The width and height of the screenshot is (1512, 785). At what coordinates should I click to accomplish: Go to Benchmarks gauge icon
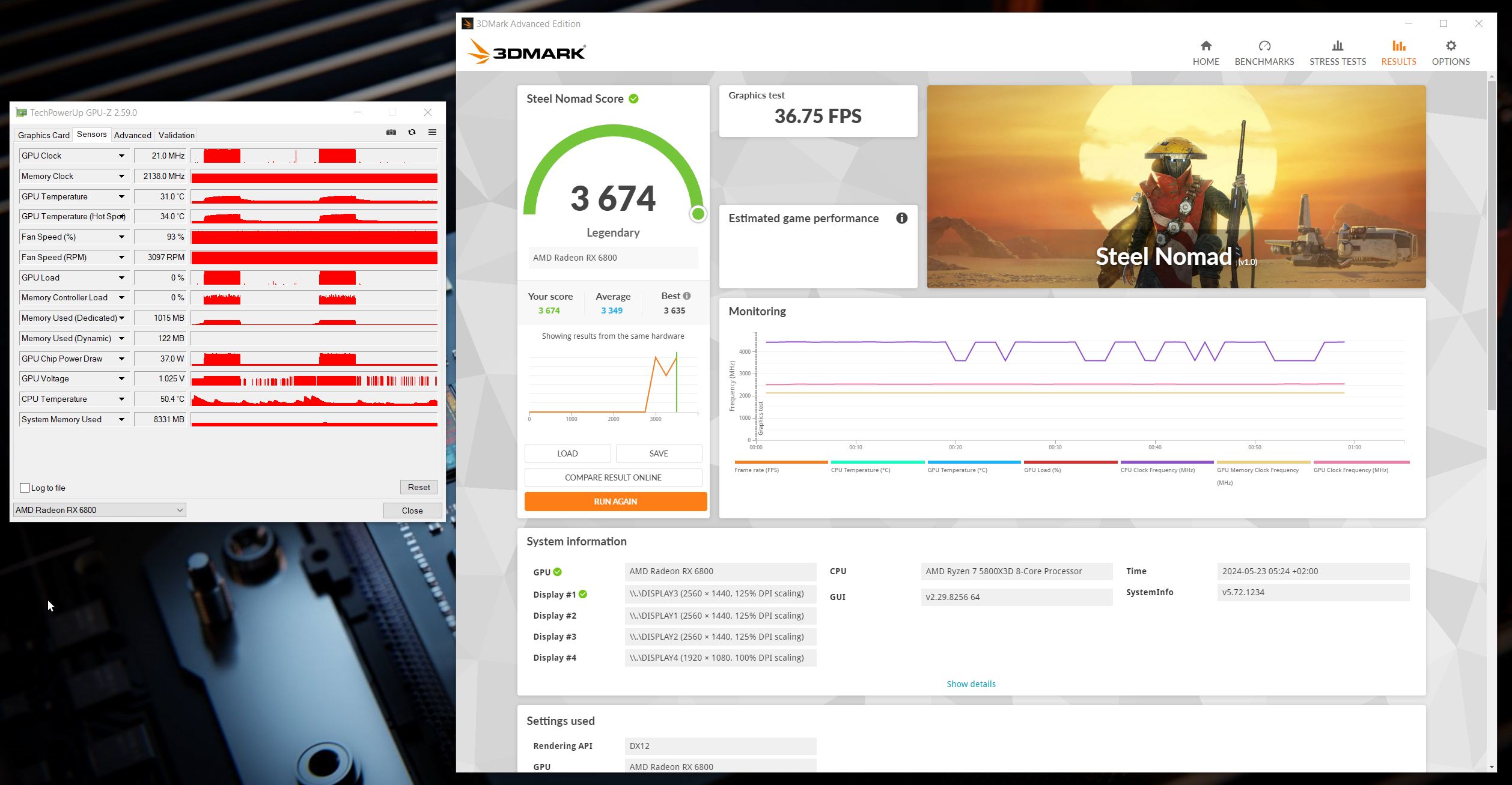pyautogui.click(x=1264, y=46)
